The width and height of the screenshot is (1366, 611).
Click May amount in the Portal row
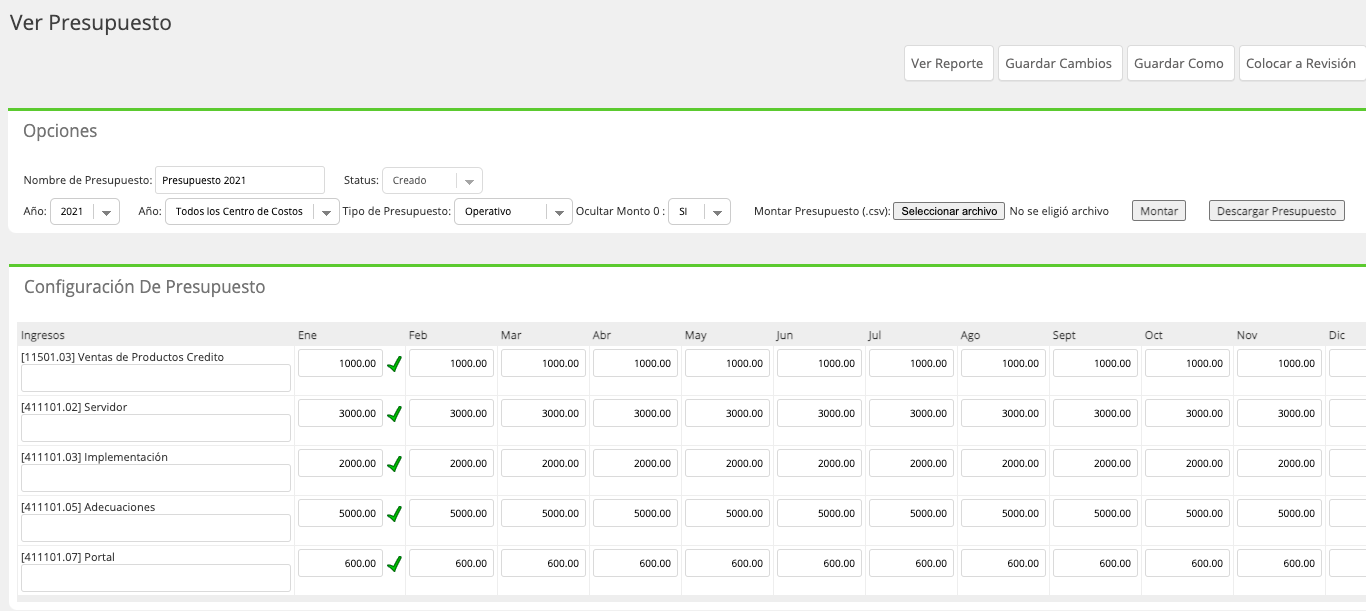coord(727,563)
